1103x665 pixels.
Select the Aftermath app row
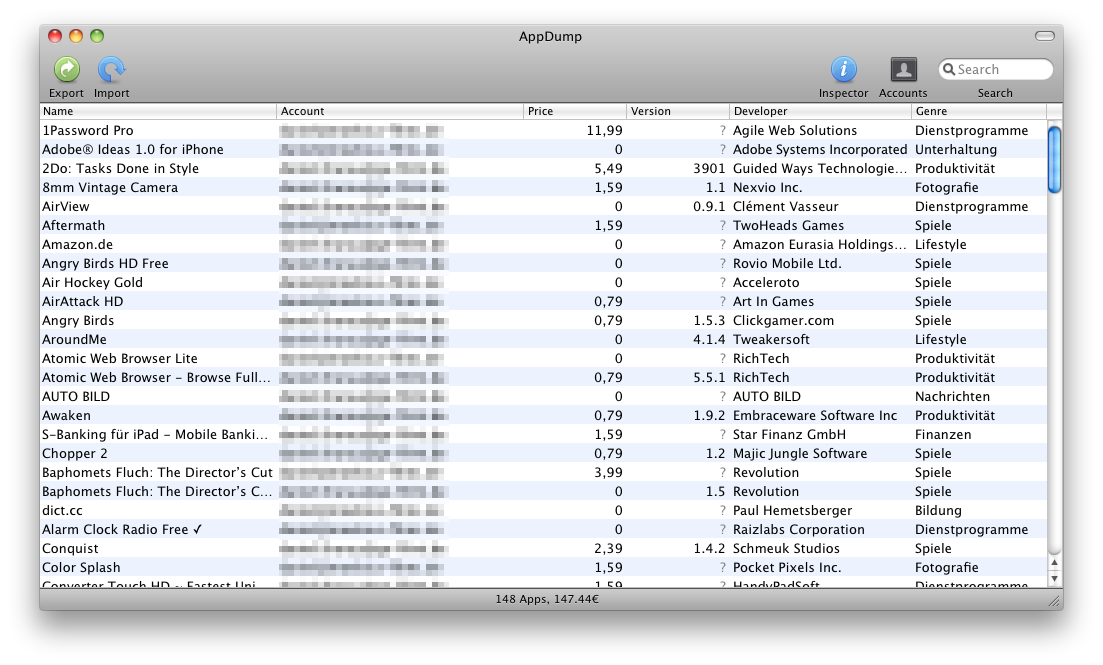point(543,225)
